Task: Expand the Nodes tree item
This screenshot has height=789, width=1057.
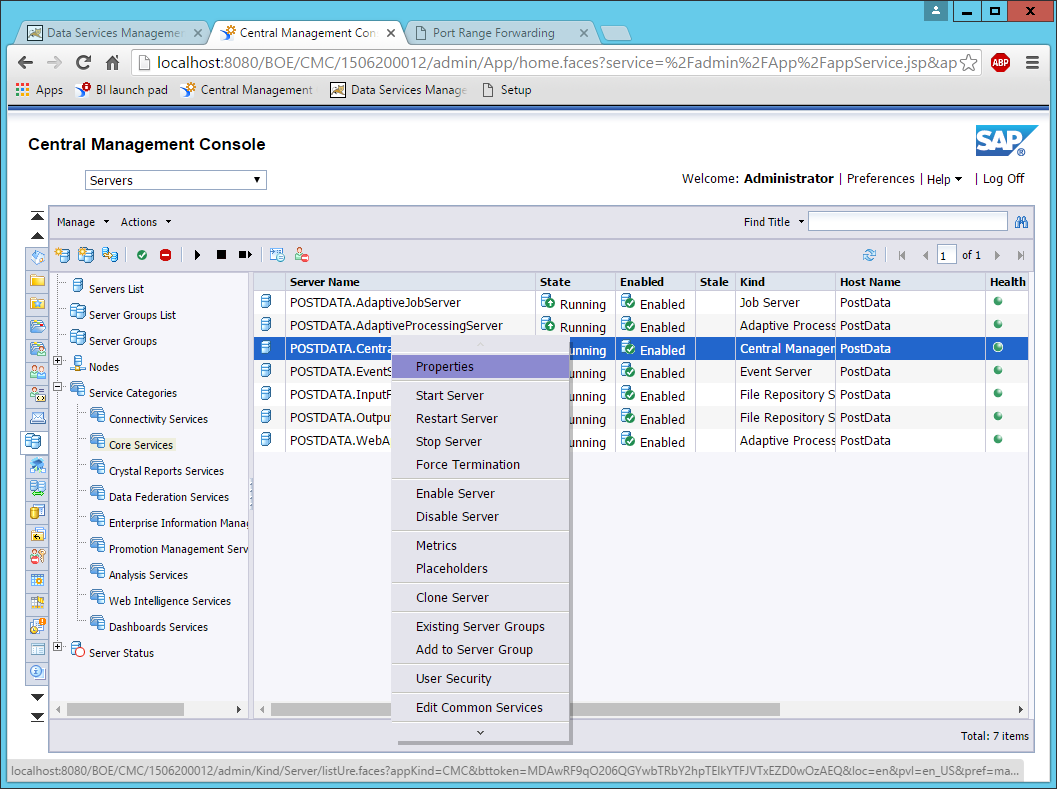Action: pos(58,361)
